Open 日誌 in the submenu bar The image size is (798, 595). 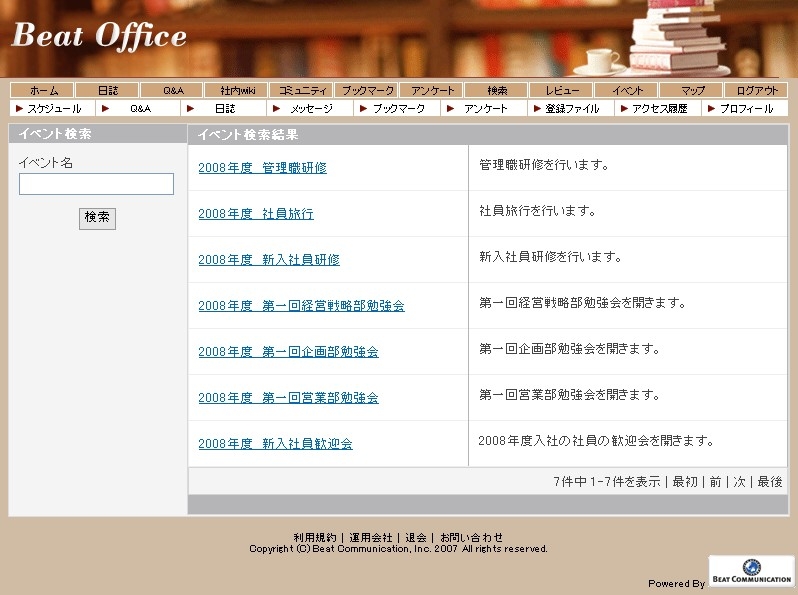point(224,108)
